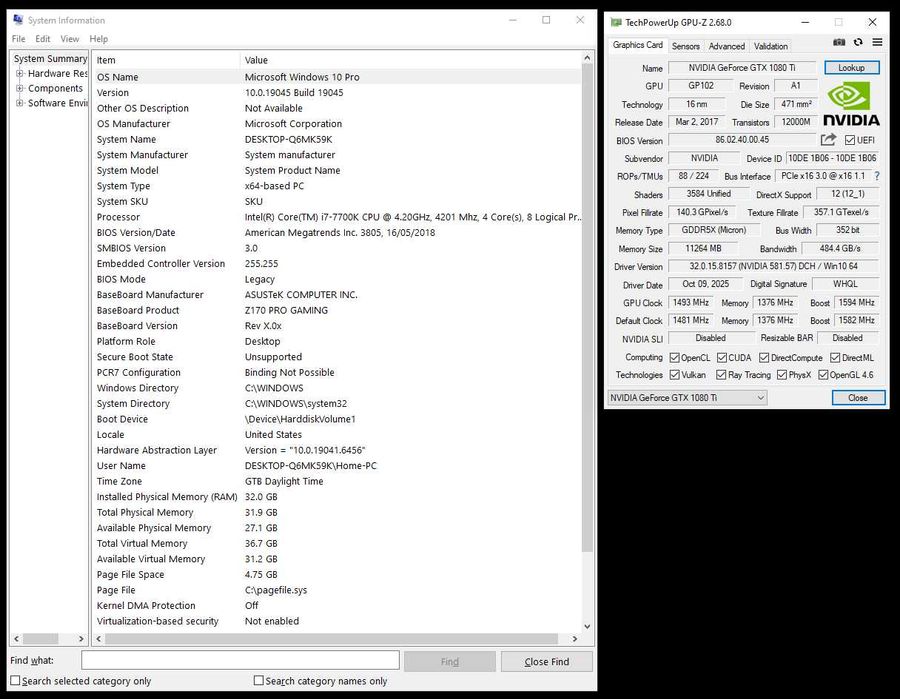The width and height of the screenshot is (900, 699).
Task: Expand the Hardware Resources tree node
Action: [20, 73]
